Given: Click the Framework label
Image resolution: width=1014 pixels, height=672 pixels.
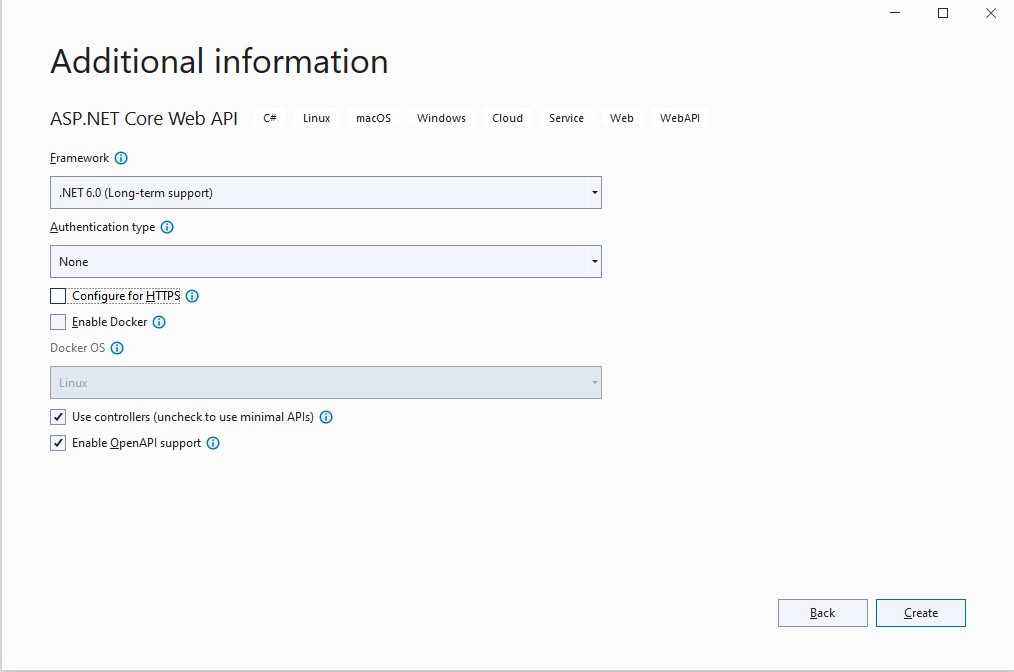Looking at the screenshot, I should coord(80,158).
